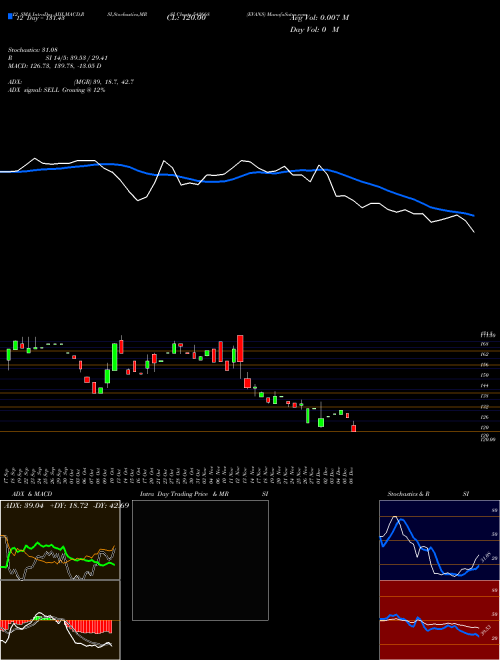Click the 'CL: 120.00' closing price label

186,18
